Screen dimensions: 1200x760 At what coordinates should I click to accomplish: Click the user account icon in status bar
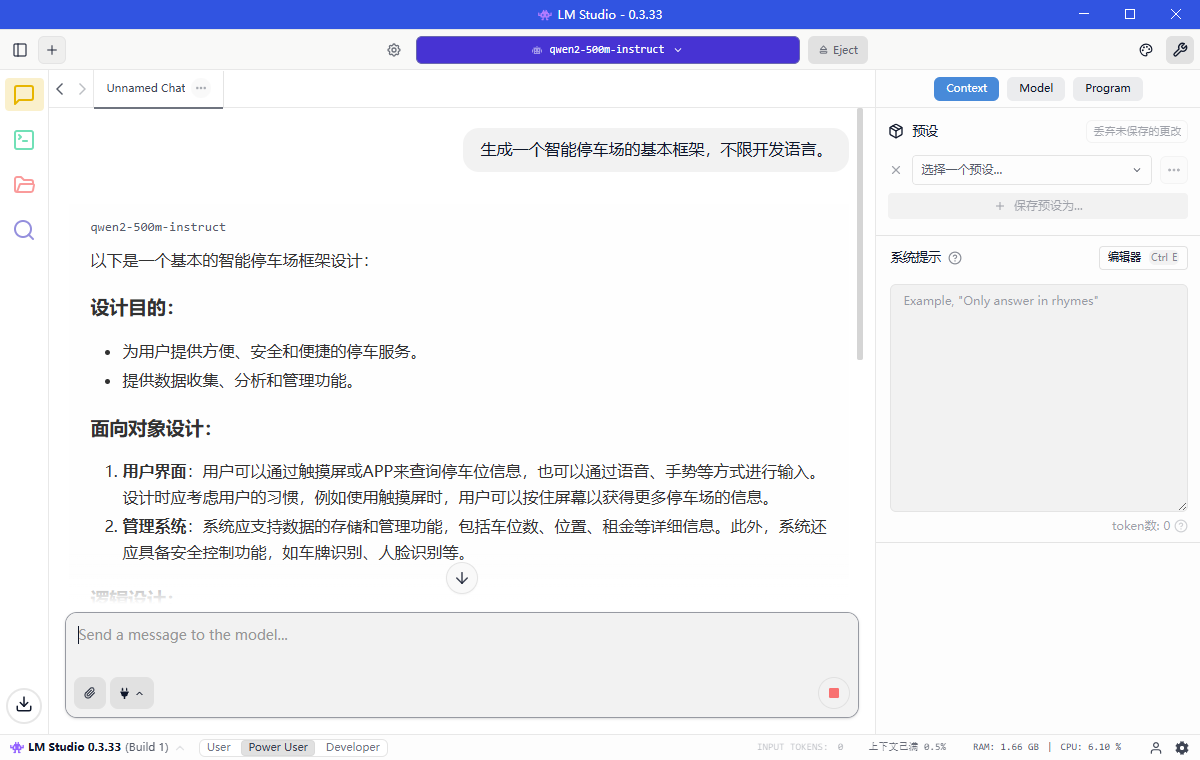click(x=1155, y=747)
